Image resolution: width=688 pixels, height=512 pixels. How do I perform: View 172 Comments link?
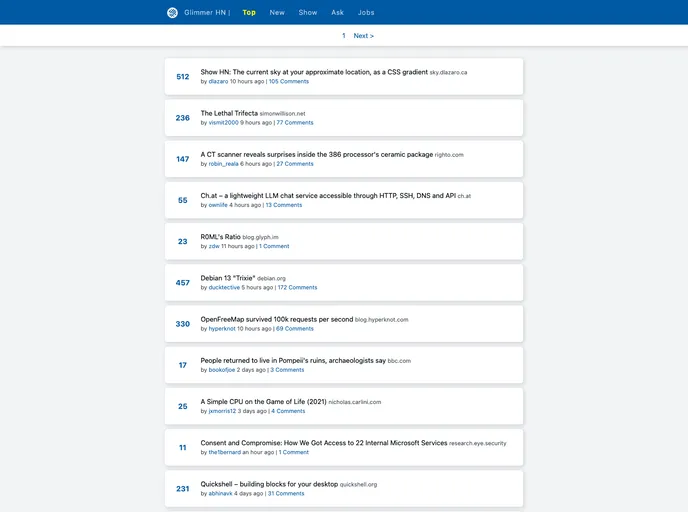coord(297,288)
